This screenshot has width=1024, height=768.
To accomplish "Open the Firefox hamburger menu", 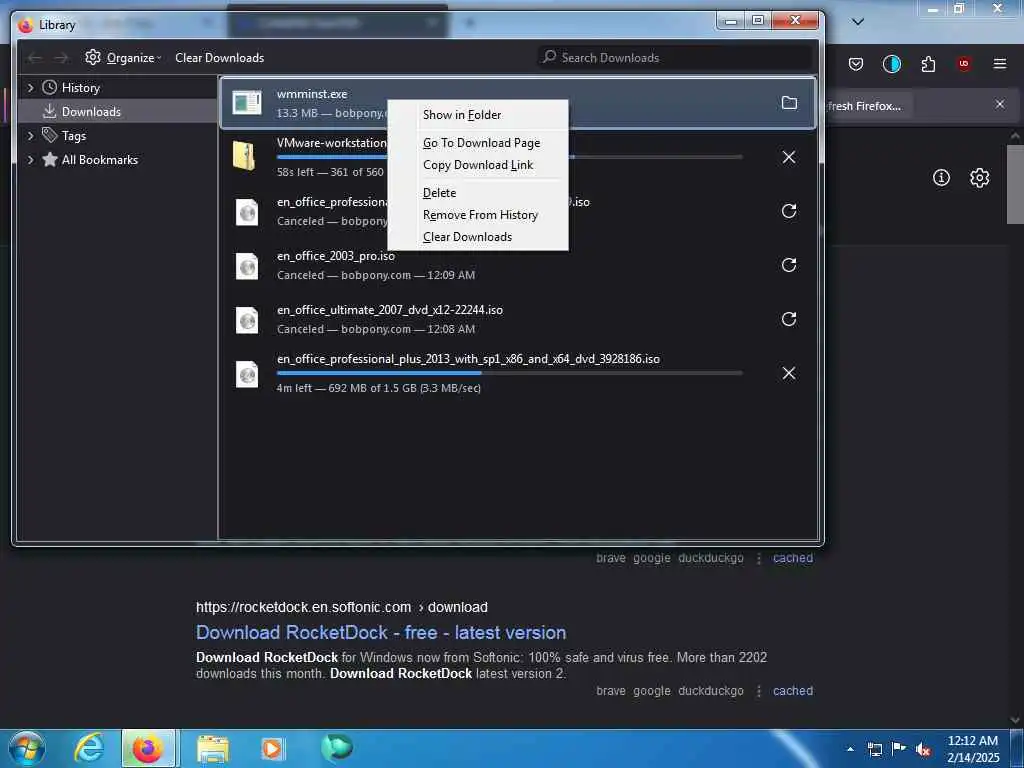I will (x=1000, y=64).
